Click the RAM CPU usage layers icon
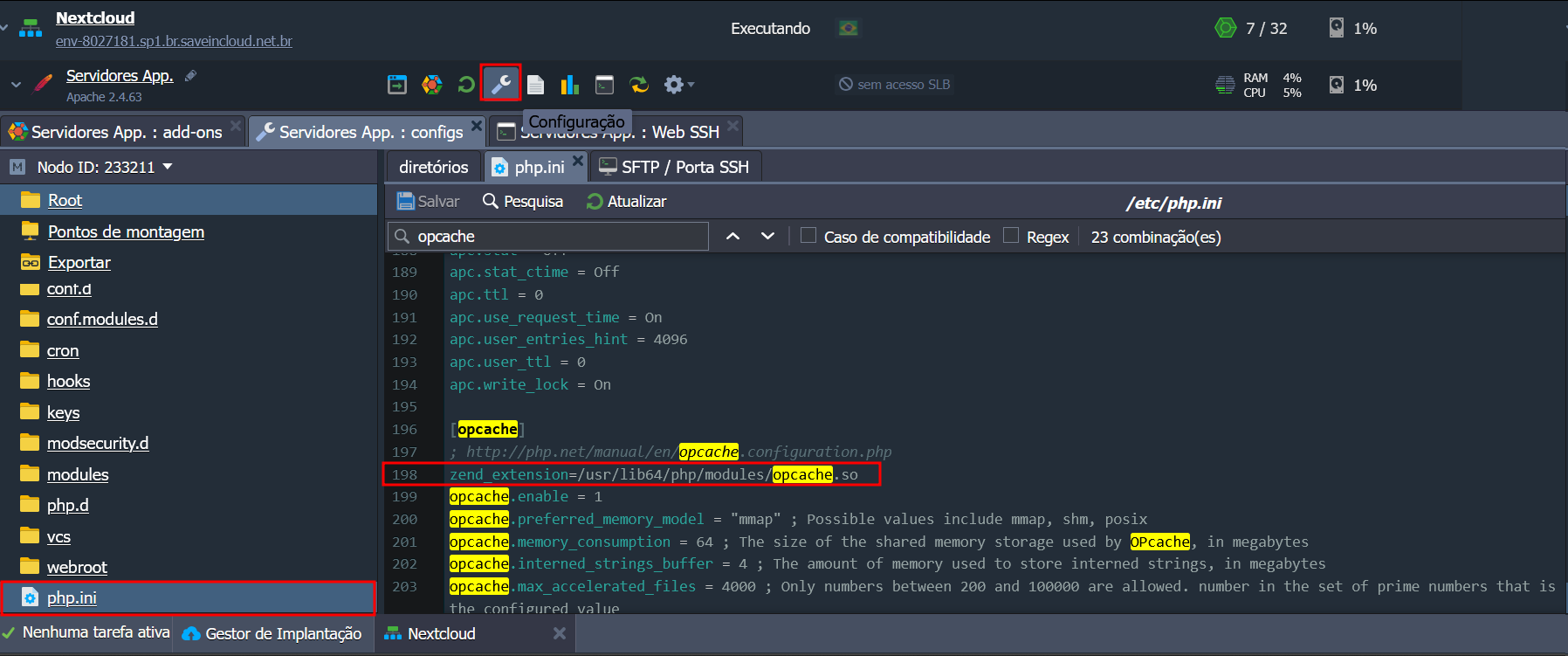The width and height of the screenshot is (1568, 656). point(1225,85)
